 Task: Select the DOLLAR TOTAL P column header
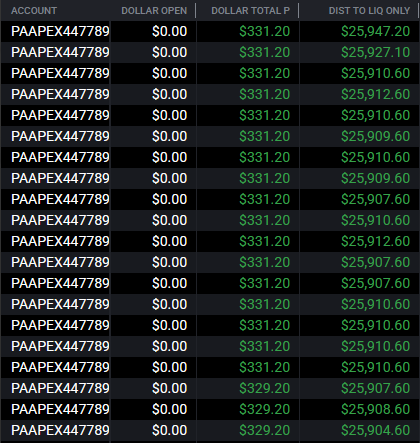(250, 11)
